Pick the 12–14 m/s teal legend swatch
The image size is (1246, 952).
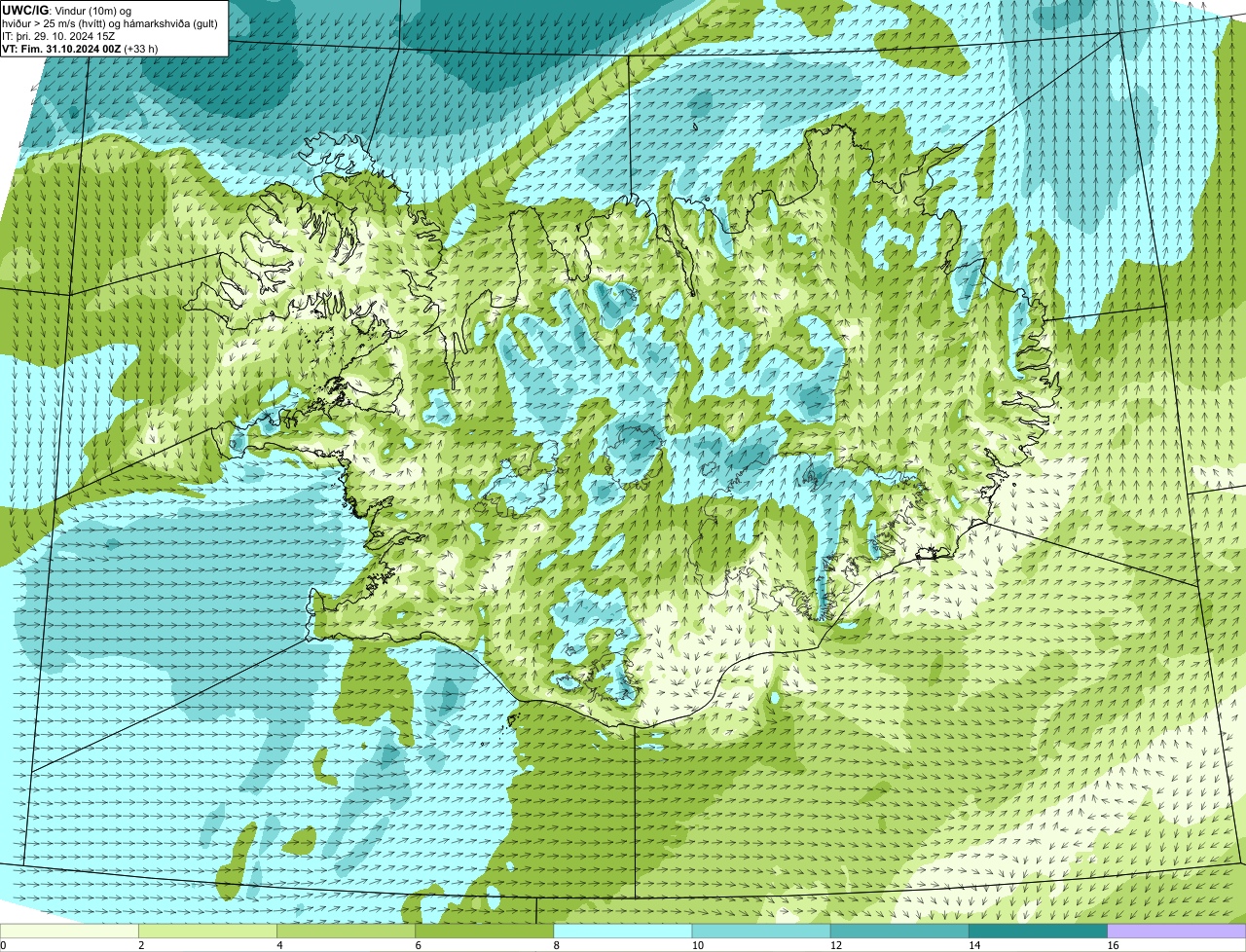point(899,931)
